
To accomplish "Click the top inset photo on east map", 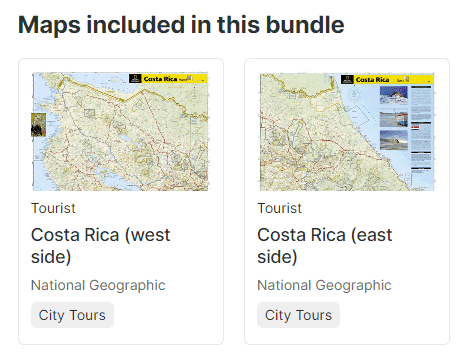I will tap(394, 95).
